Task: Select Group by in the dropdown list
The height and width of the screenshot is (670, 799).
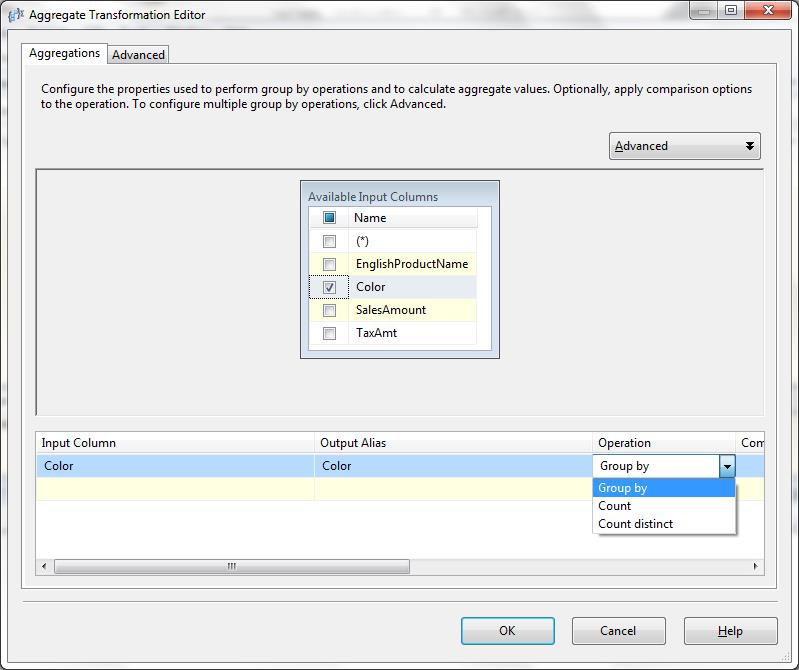Action: pyautogui.click(x=623, y=488)
